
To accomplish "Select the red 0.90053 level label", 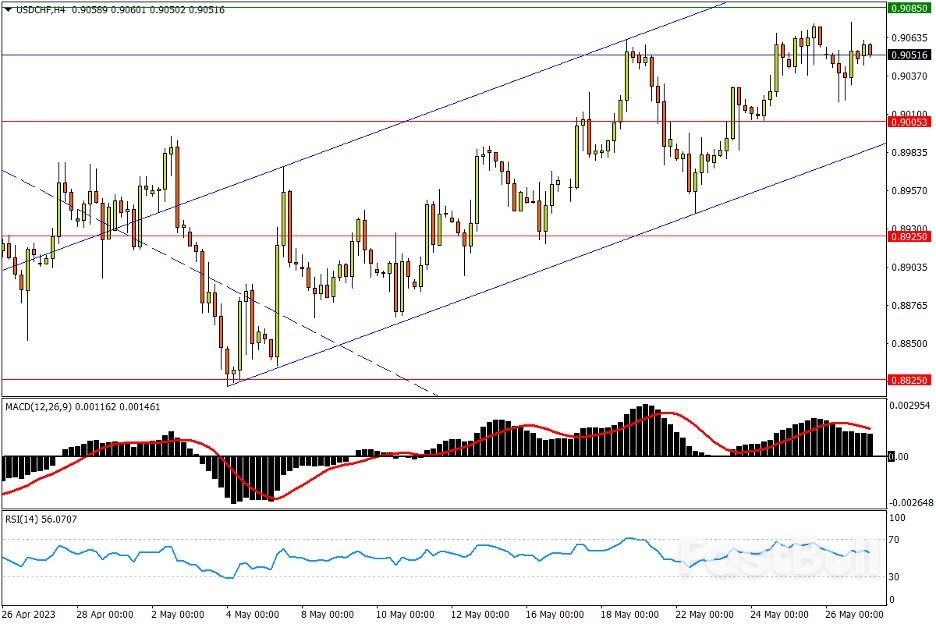I will (x=910, y=121).
